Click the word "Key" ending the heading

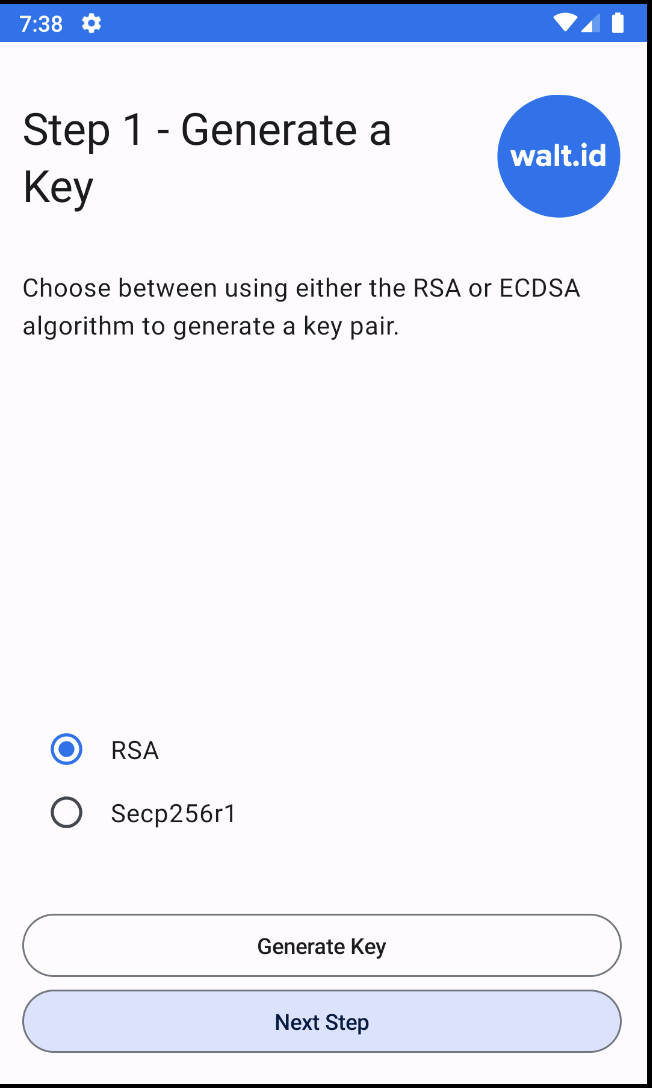[58, 188]
